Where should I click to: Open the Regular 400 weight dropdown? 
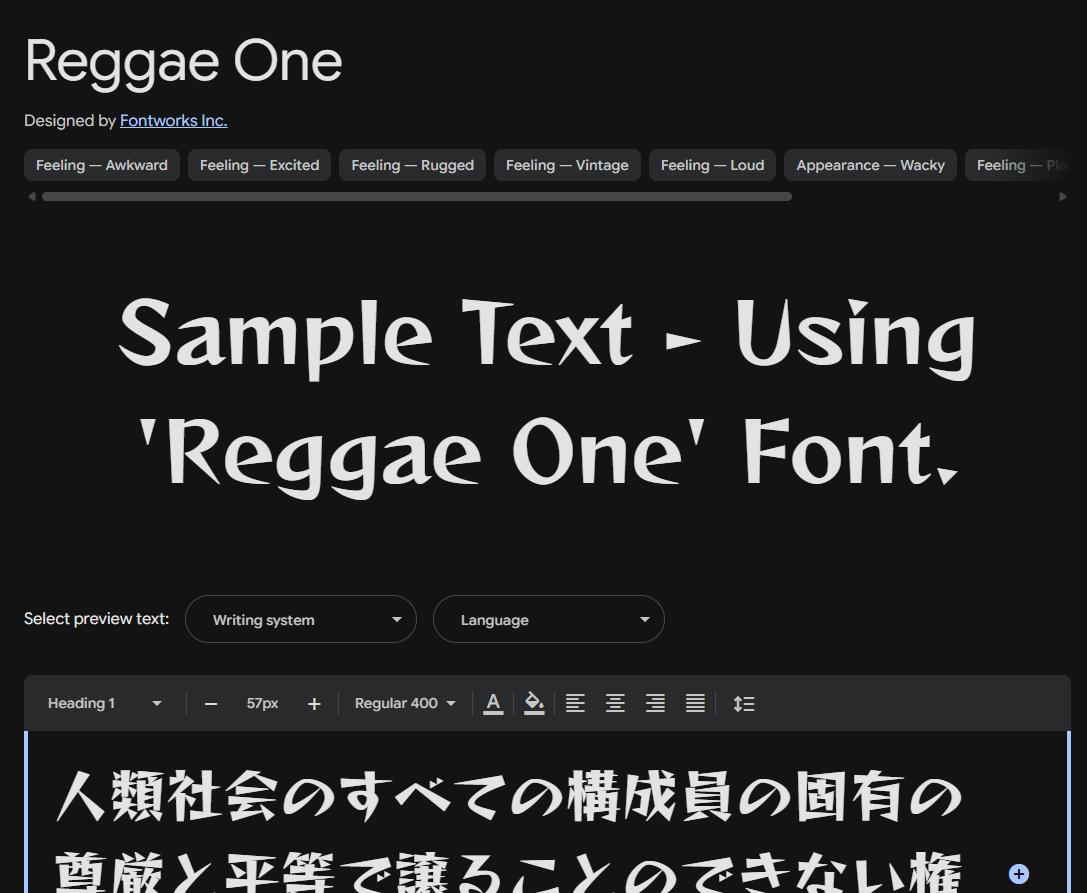pyautogui.click(x=405, y=703)
